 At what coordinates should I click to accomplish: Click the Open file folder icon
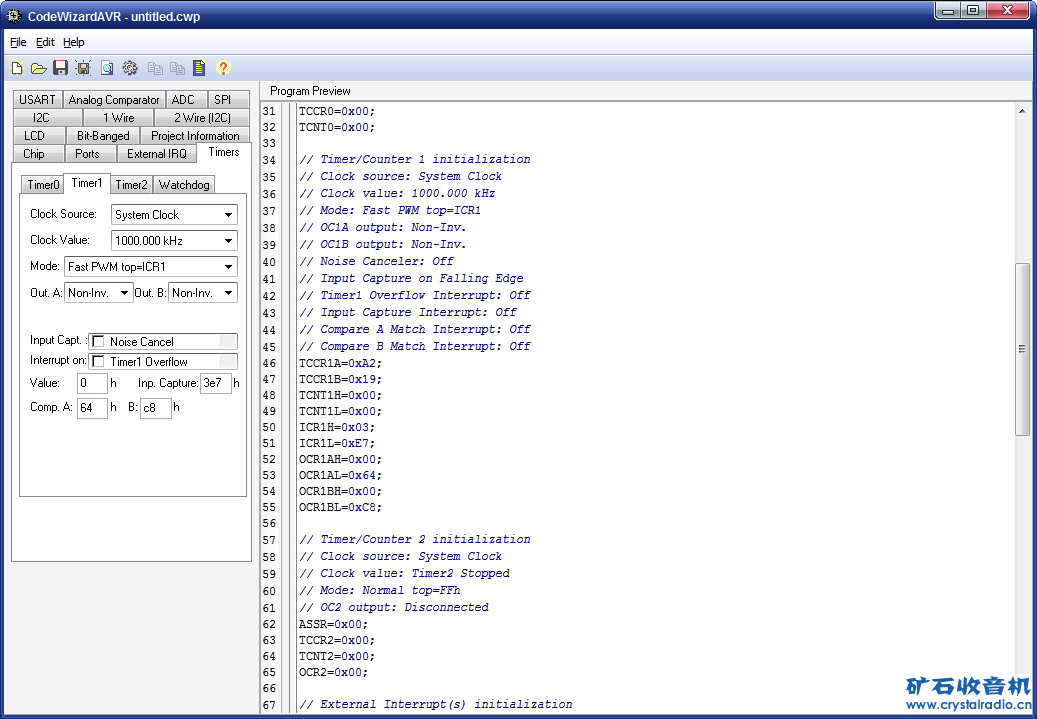(39, 68)
